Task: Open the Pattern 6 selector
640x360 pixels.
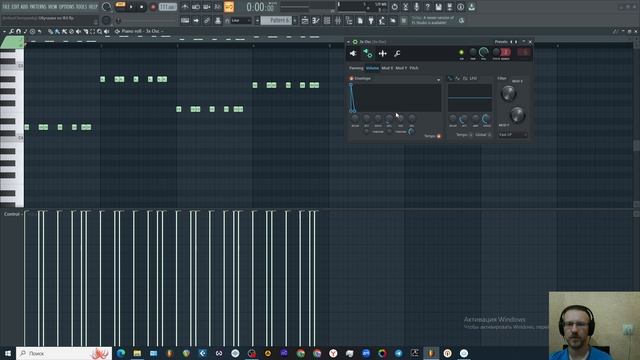Action: point(276,20)
